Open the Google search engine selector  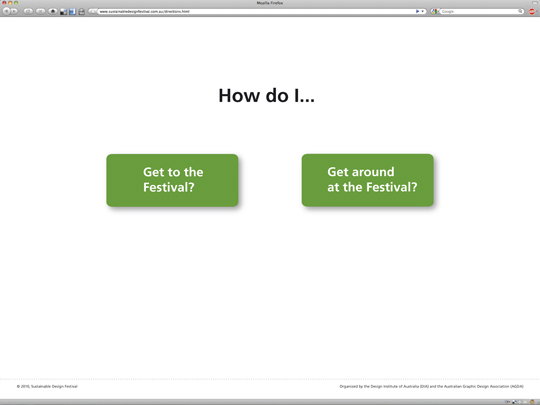[x=435, y=11]
